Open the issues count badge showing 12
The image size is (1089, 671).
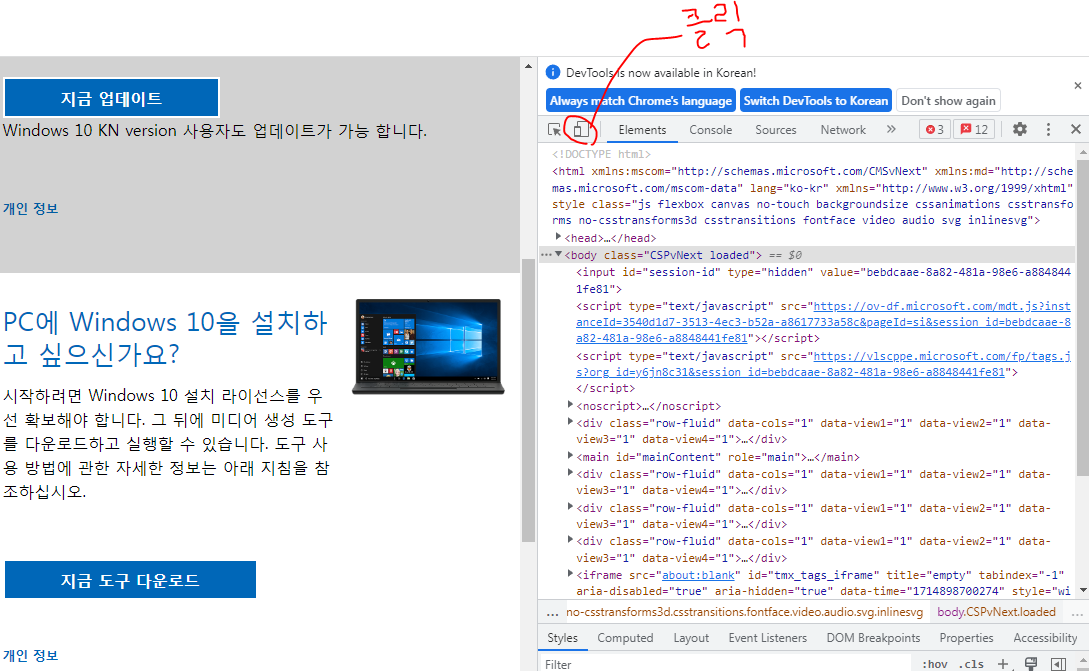(x=974, y=129)
